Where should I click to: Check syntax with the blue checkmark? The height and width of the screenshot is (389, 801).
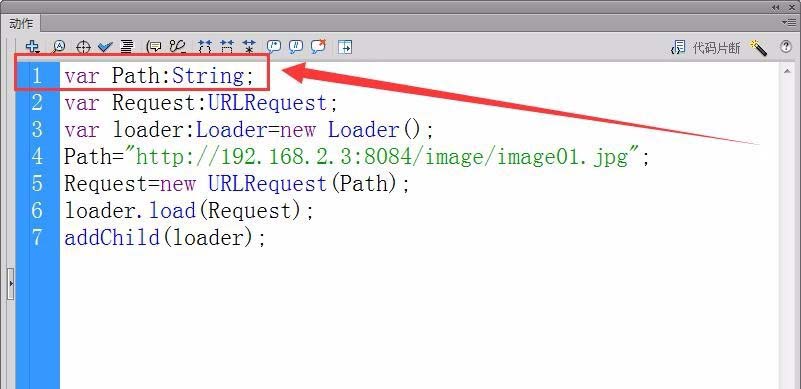105,47
